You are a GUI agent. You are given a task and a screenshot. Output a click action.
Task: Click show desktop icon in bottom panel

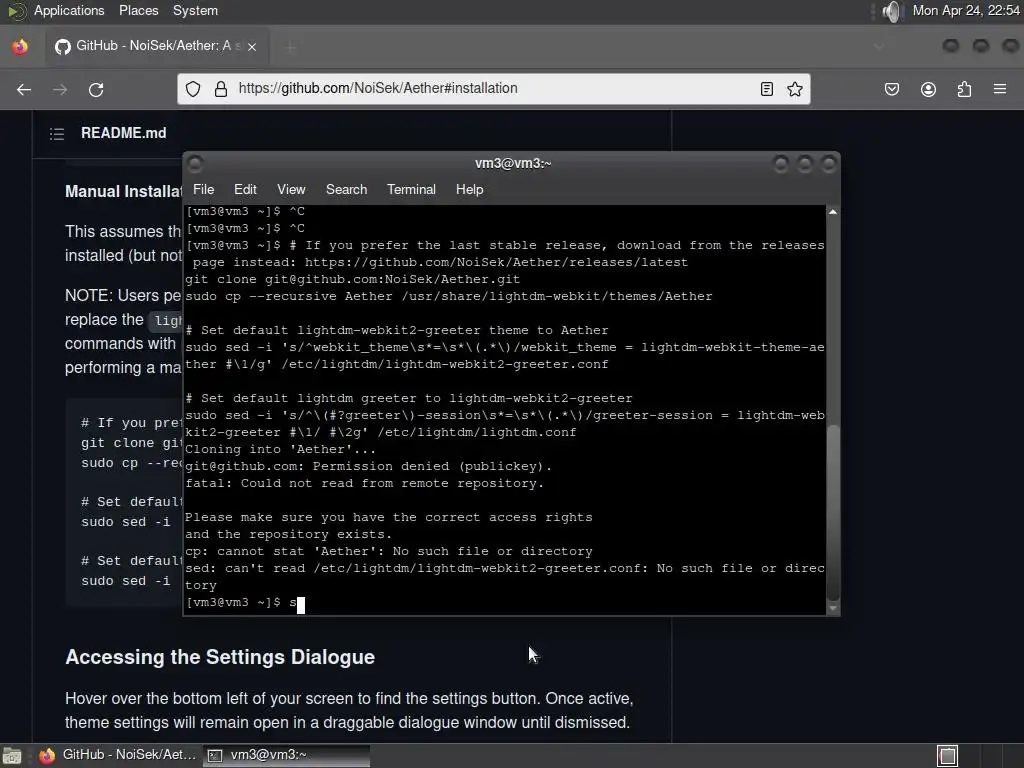(x=12, y=756)
